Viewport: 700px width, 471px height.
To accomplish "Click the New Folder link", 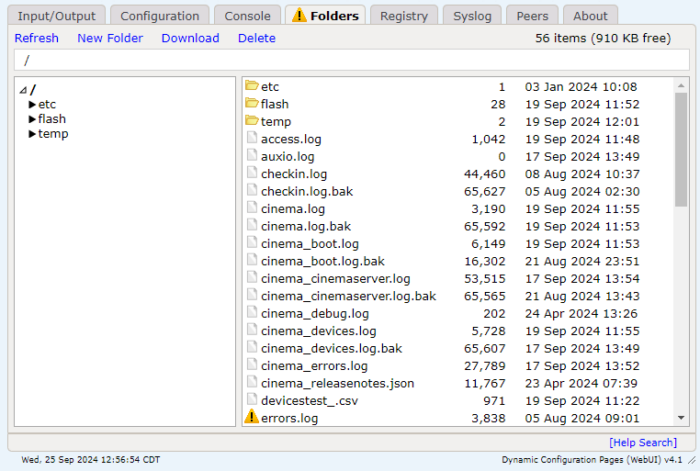I will point(110,38).
